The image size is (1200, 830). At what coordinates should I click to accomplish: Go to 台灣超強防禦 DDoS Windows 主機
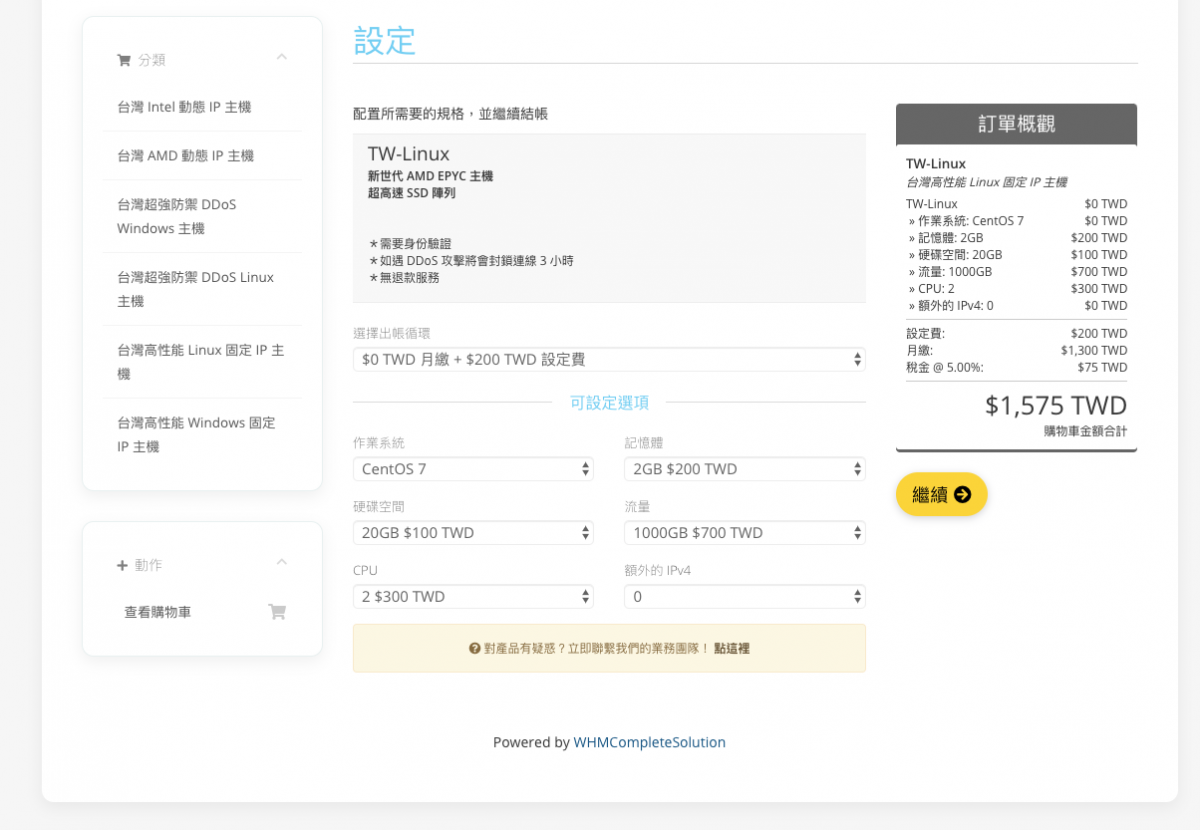click(x=177, y=216)
